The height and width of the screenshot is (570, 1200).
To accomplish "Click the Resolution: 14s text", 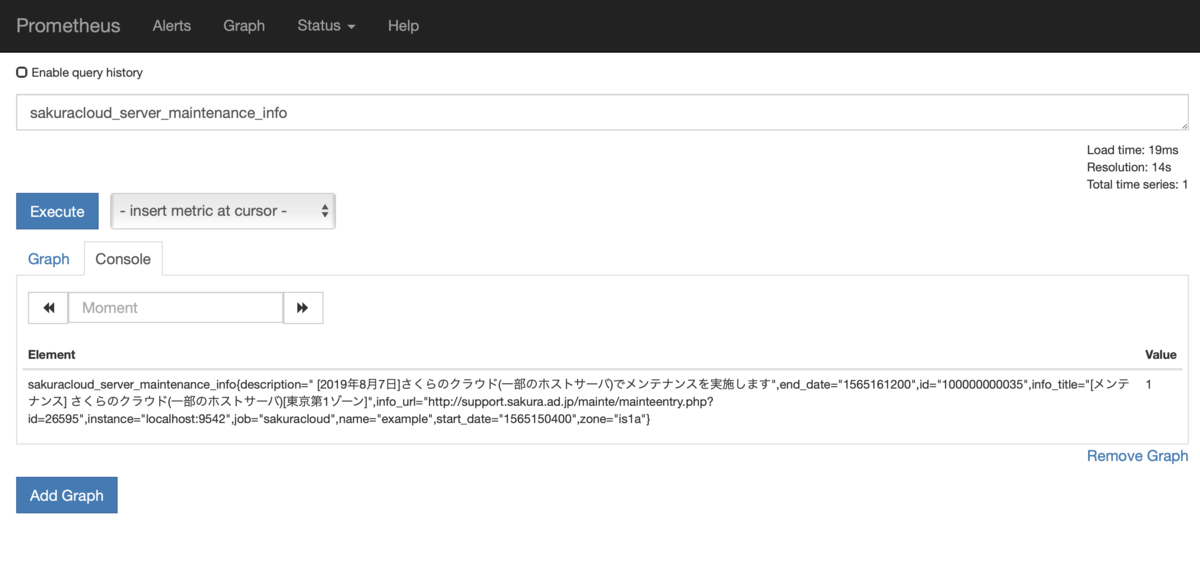I will [1129, 167].
